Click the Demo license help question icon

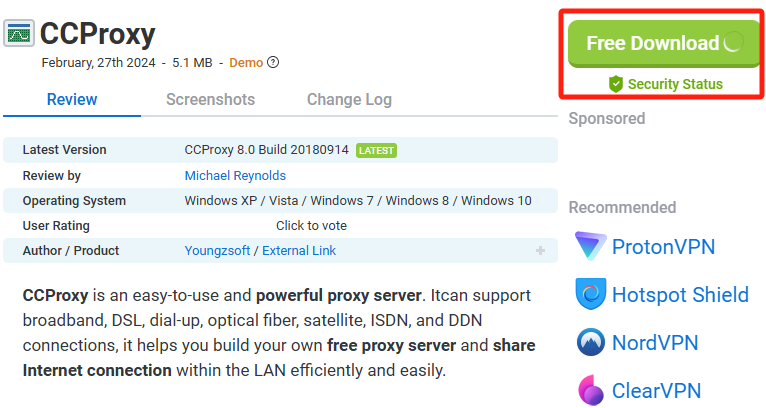[x=274, y=63]
